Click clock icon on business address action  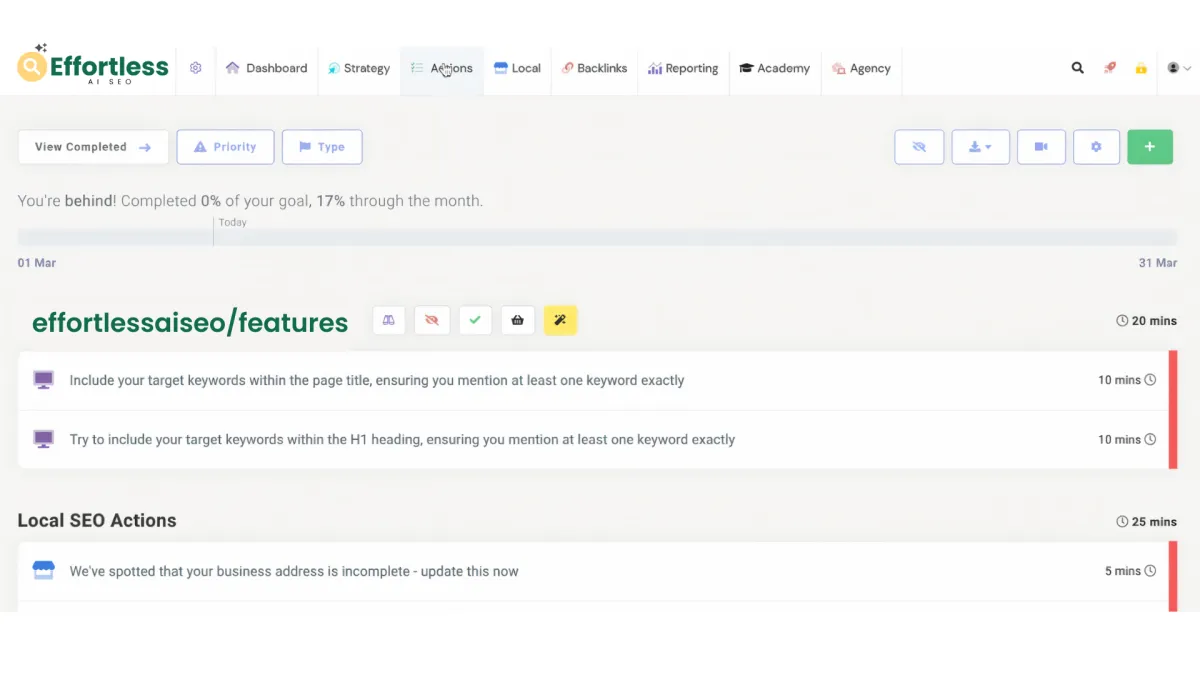[1150, 571]
